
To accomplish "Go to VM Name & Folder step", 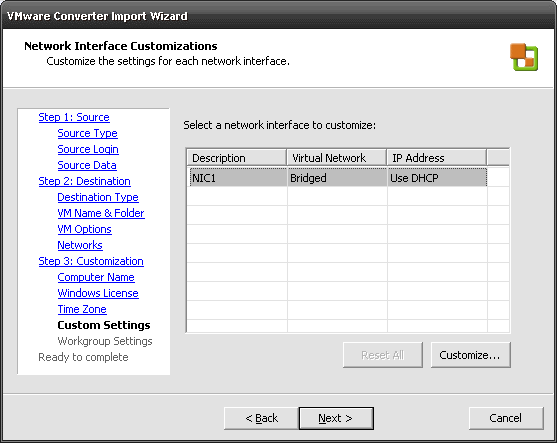I will pos(101,213).
